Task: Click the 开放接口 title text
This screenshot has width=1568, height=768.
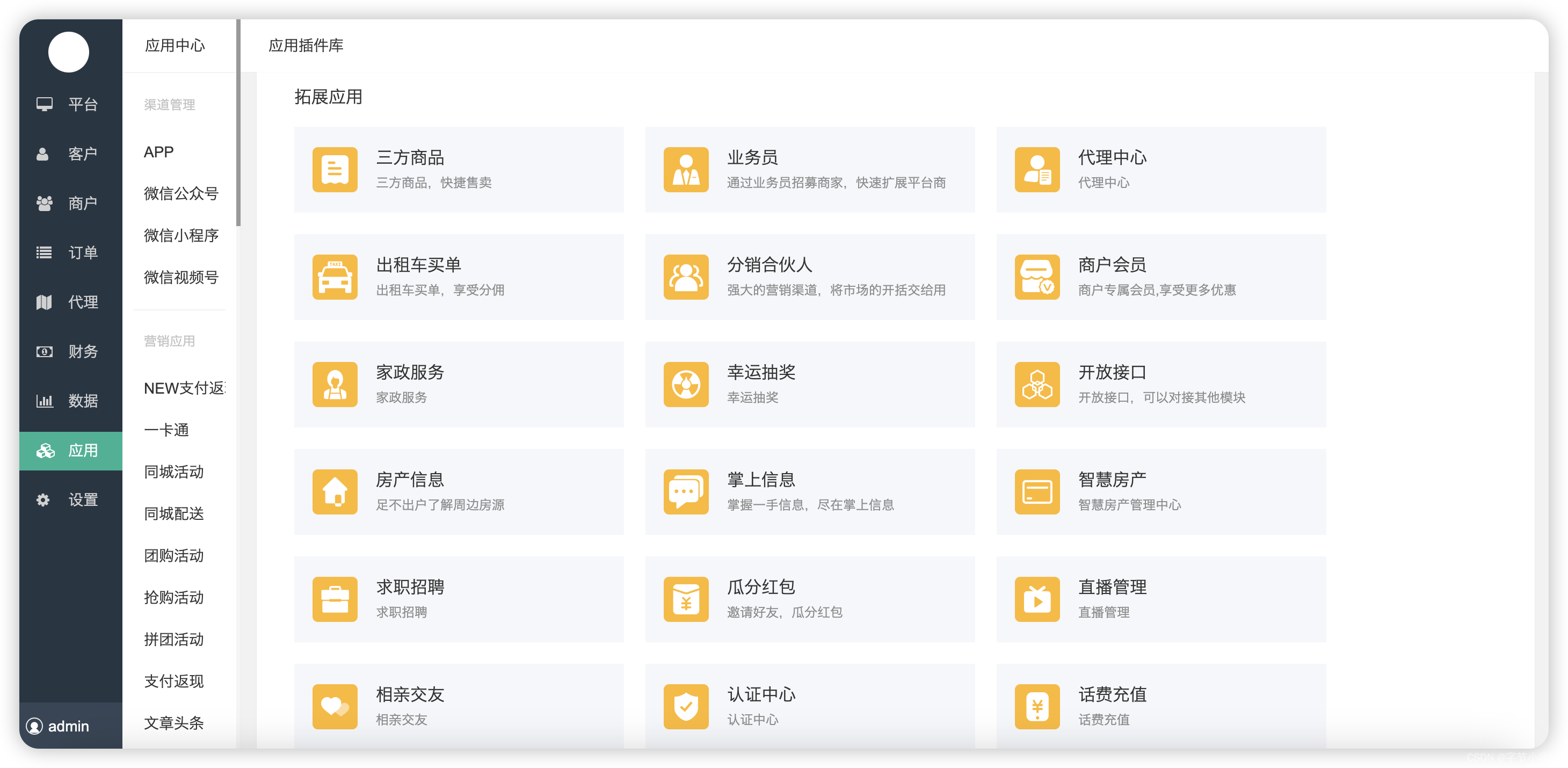Action: tap(1112, 372)
